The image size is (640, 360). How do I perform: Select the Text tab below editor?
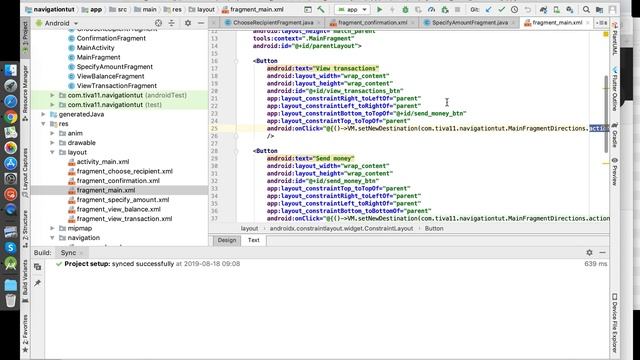(x=253, y=240)
